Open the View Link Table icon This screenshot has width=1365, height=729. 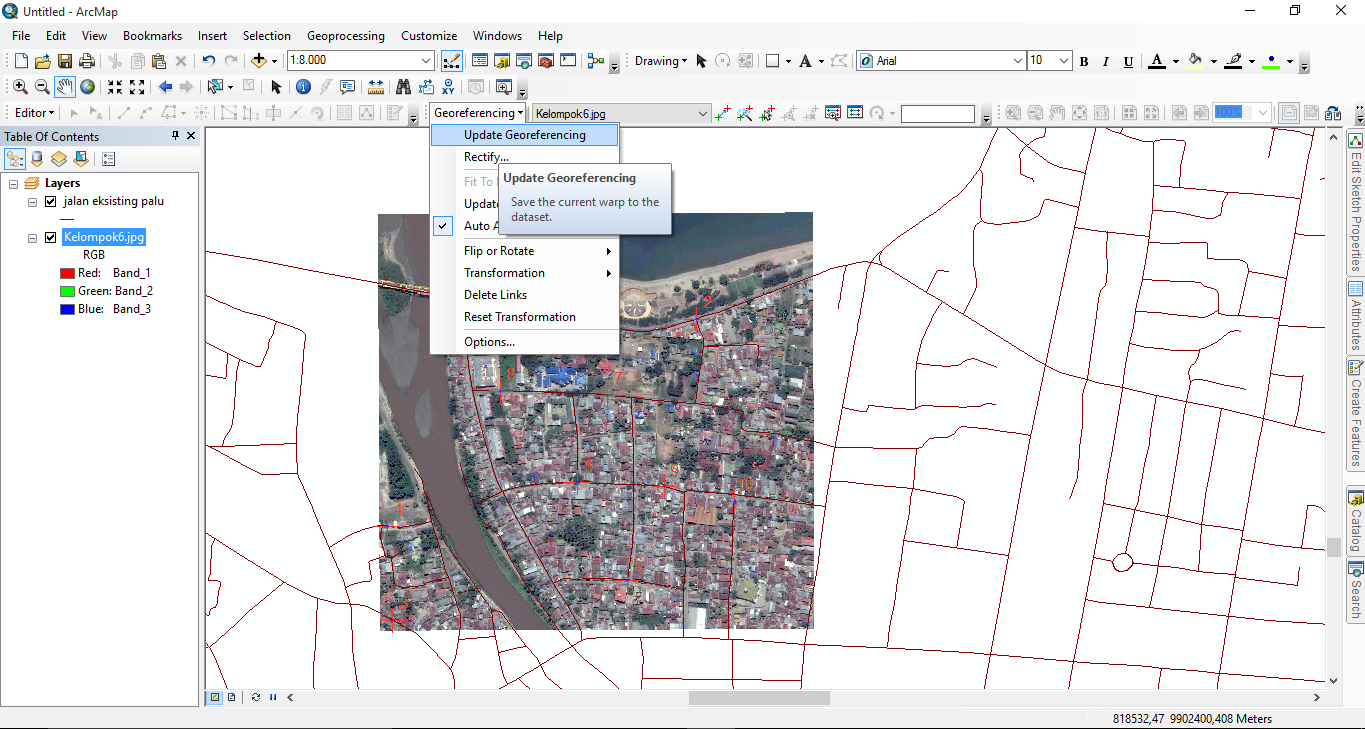coord(855,113)
